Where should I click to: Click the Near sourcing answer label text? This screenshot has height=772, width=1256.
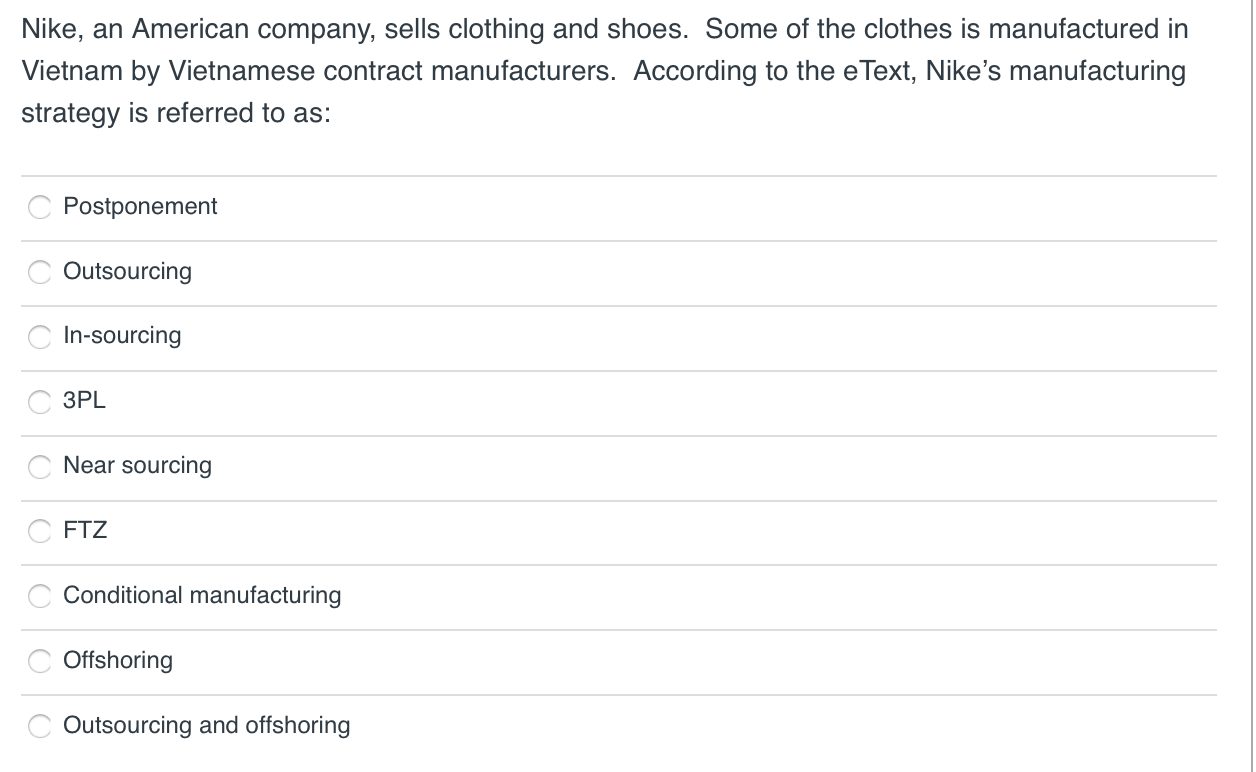pyautogui.click(x=137, y=465)
